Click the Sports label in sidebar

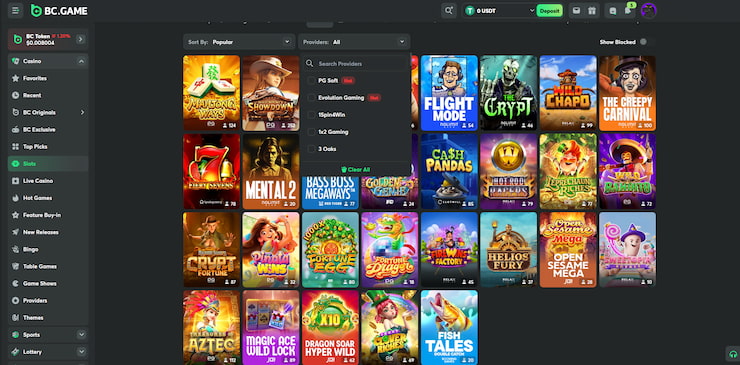(32, 335)
